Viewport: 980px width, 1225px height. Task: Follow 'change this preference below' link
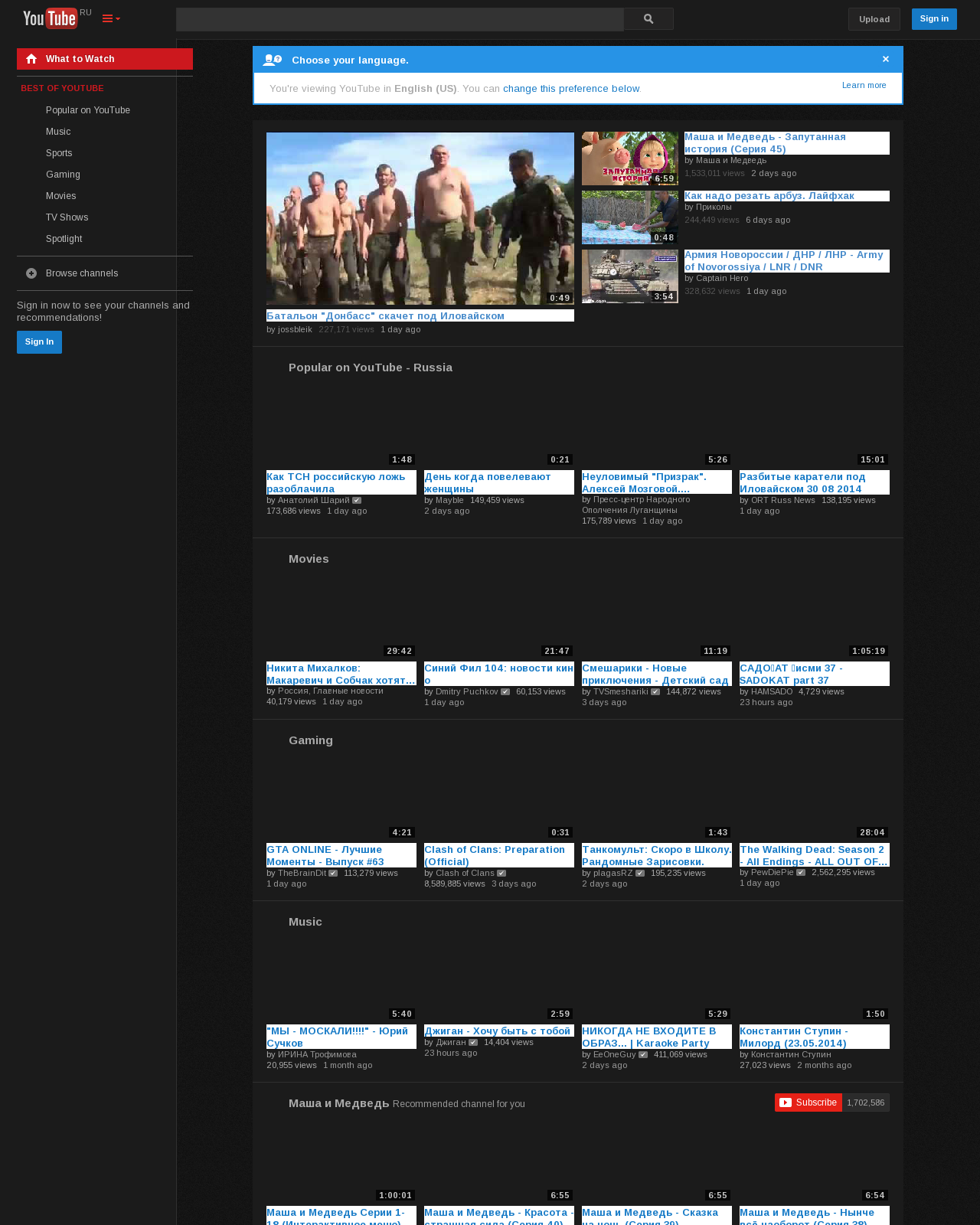[571, 89]
